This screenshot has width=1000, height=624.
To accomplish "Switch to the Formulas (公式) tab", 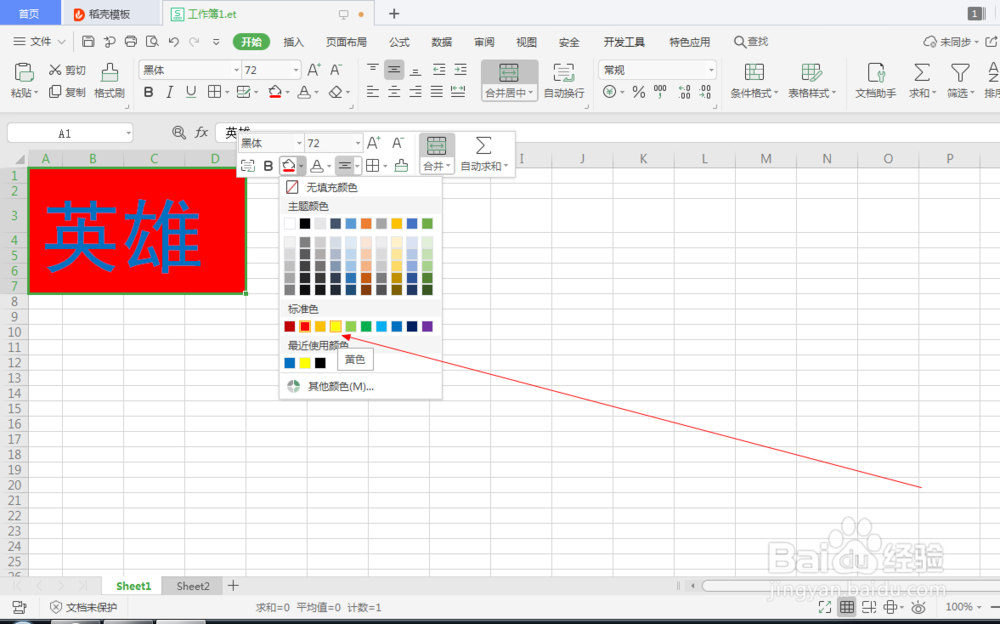I will pyautogui.click(x=399, y=42).
